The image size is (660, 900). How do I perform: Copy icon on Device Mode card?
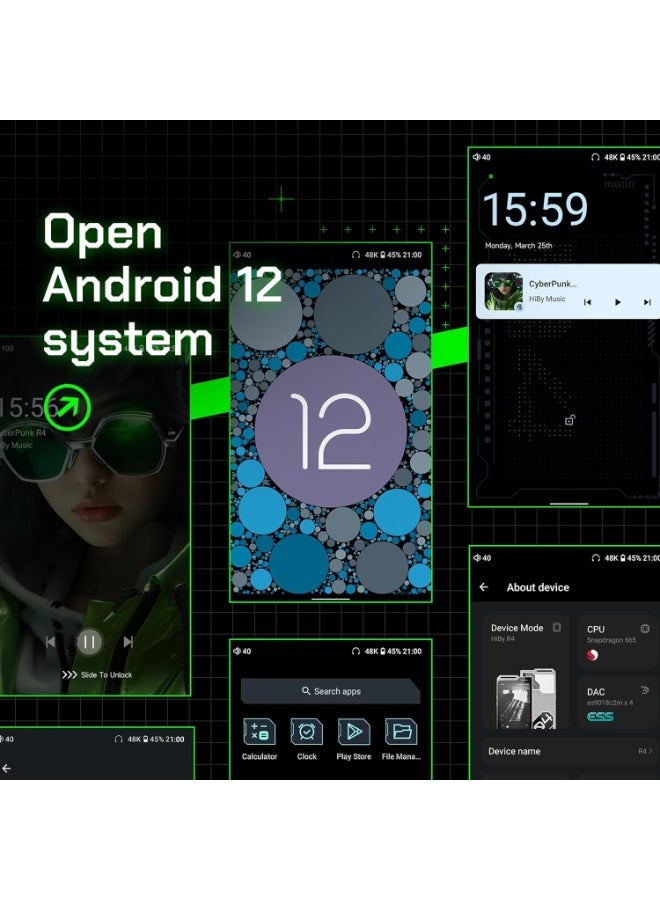click(557, 627)
